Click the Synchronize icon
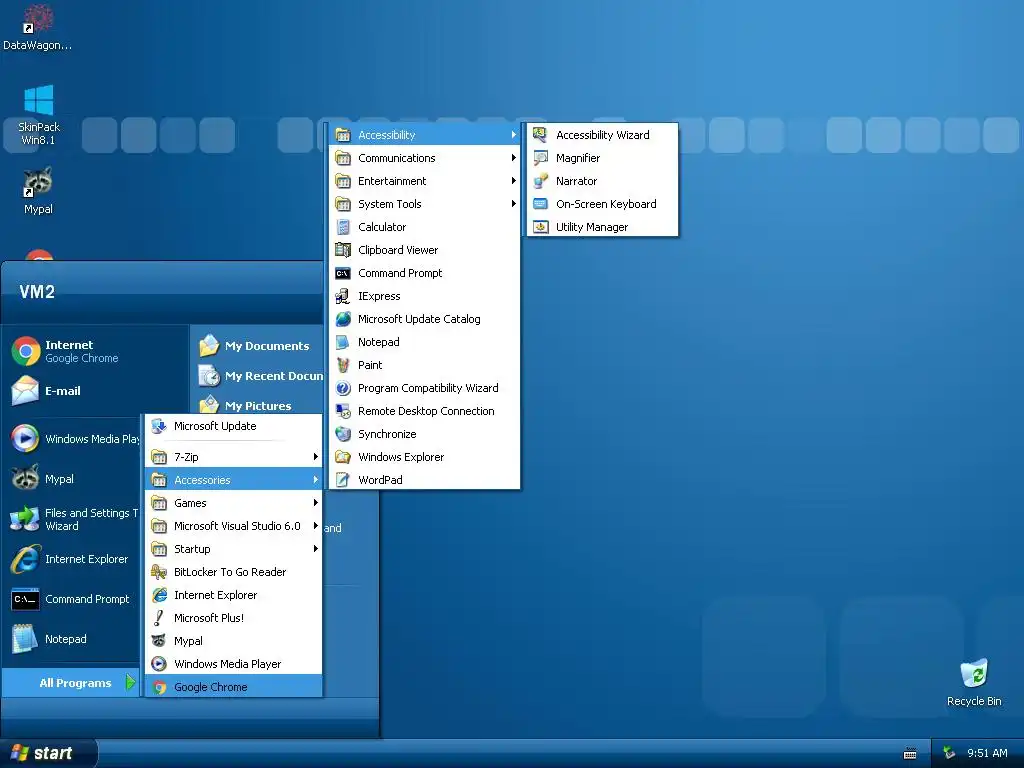The image size is (1024, 768). tap(343, 434)
